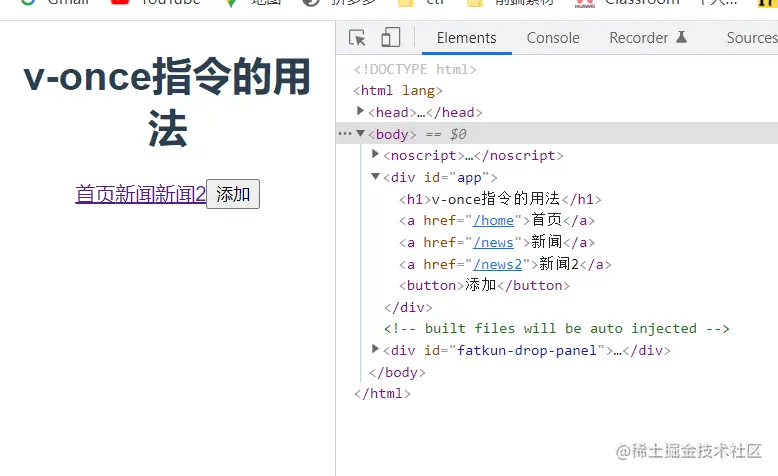Viewport: 778px width, 476px height.
Task: Click the 新闻2 link on the page
Action: click(x=180, y=194)
